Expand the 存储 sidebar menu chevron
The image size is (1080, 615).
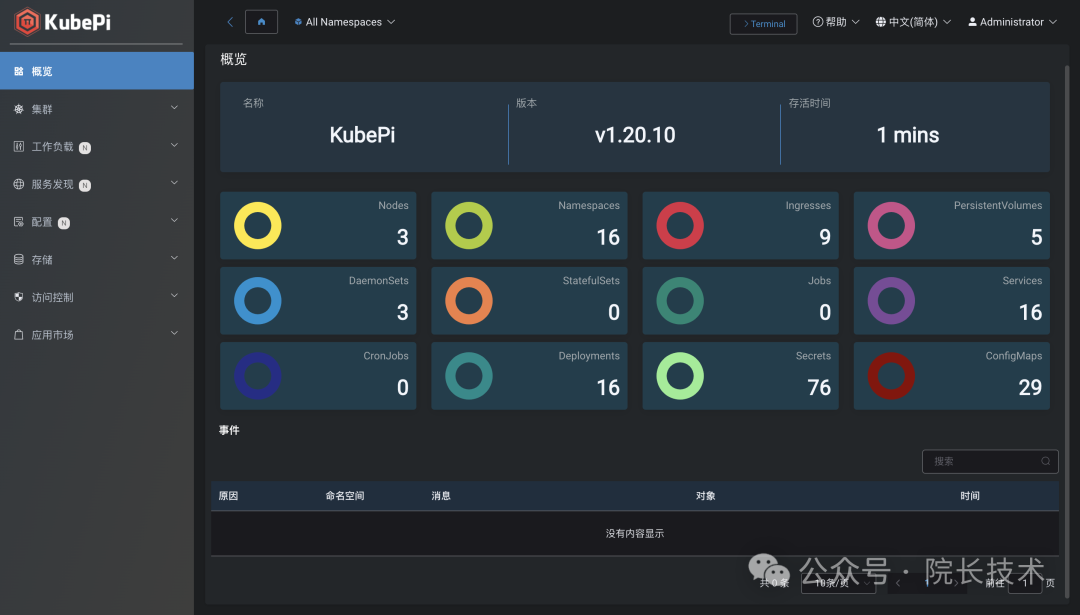point(174,258)
